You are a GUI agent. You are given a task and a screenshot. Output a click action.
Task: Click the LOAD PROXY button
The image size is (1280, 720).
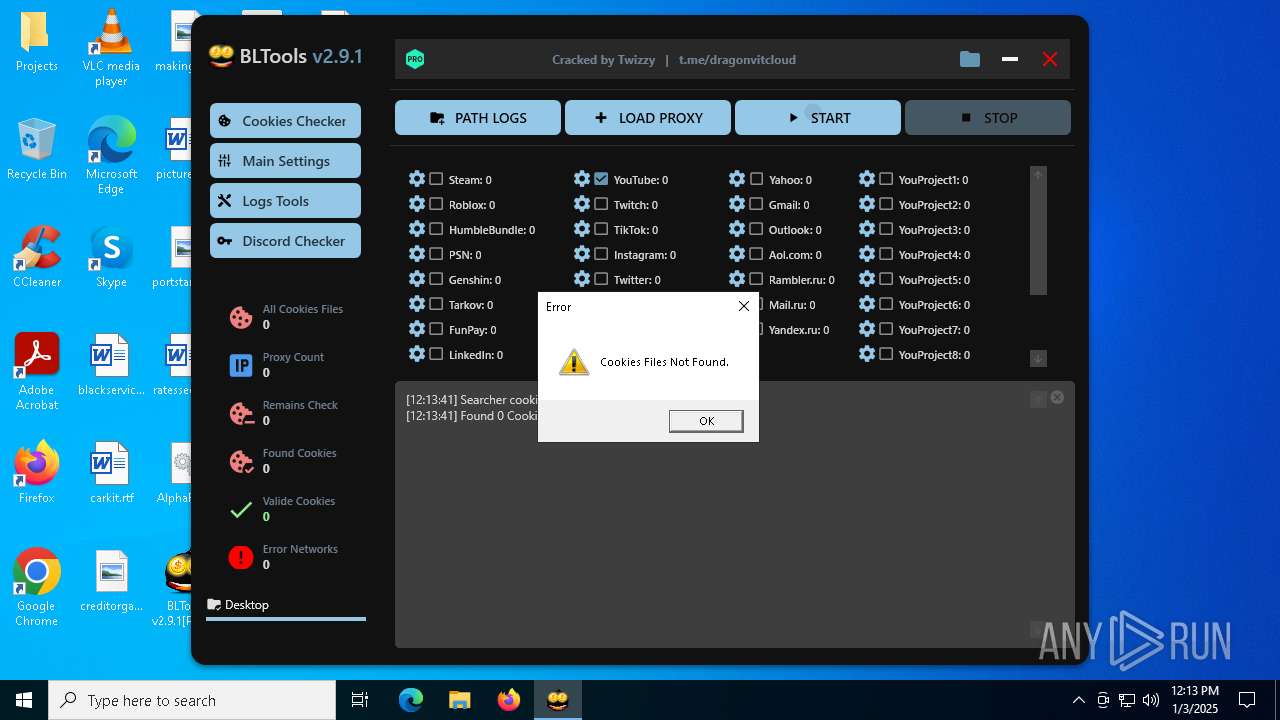pos(648,117)
